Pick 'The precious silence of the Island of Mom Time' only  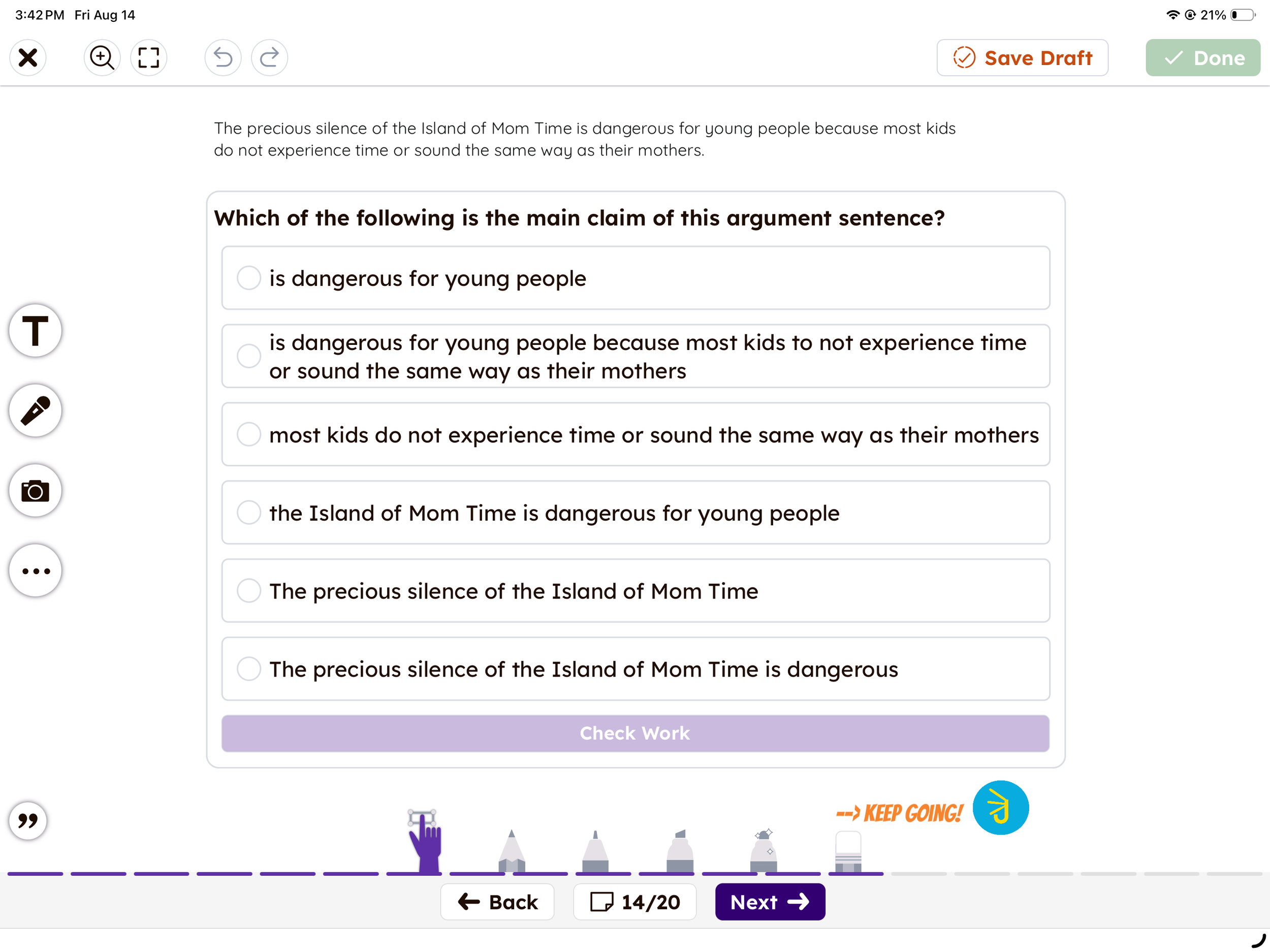tap(636, 591)
